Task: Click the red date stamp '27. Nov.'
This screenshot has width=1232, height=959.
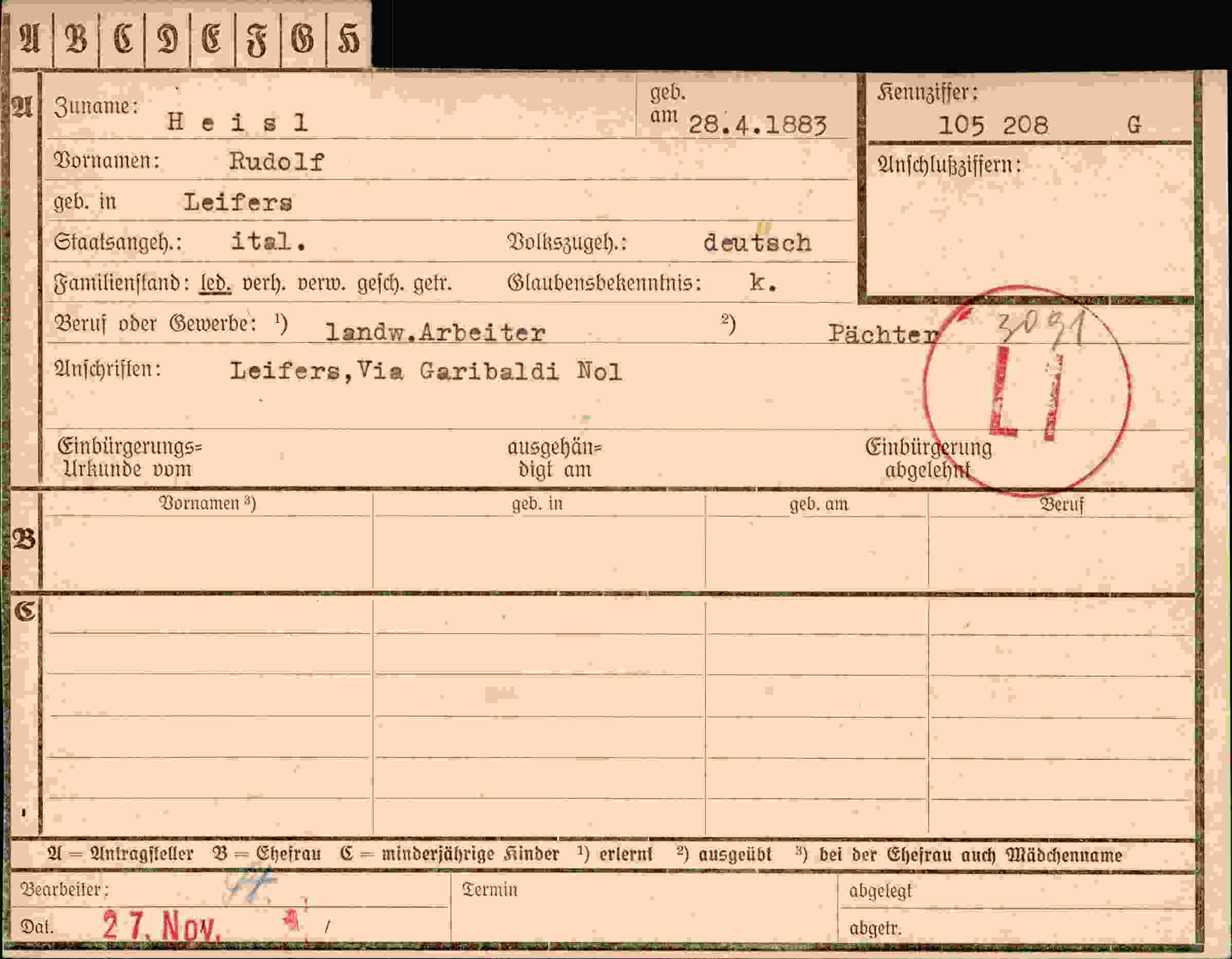Action: (x=161, y=925)
